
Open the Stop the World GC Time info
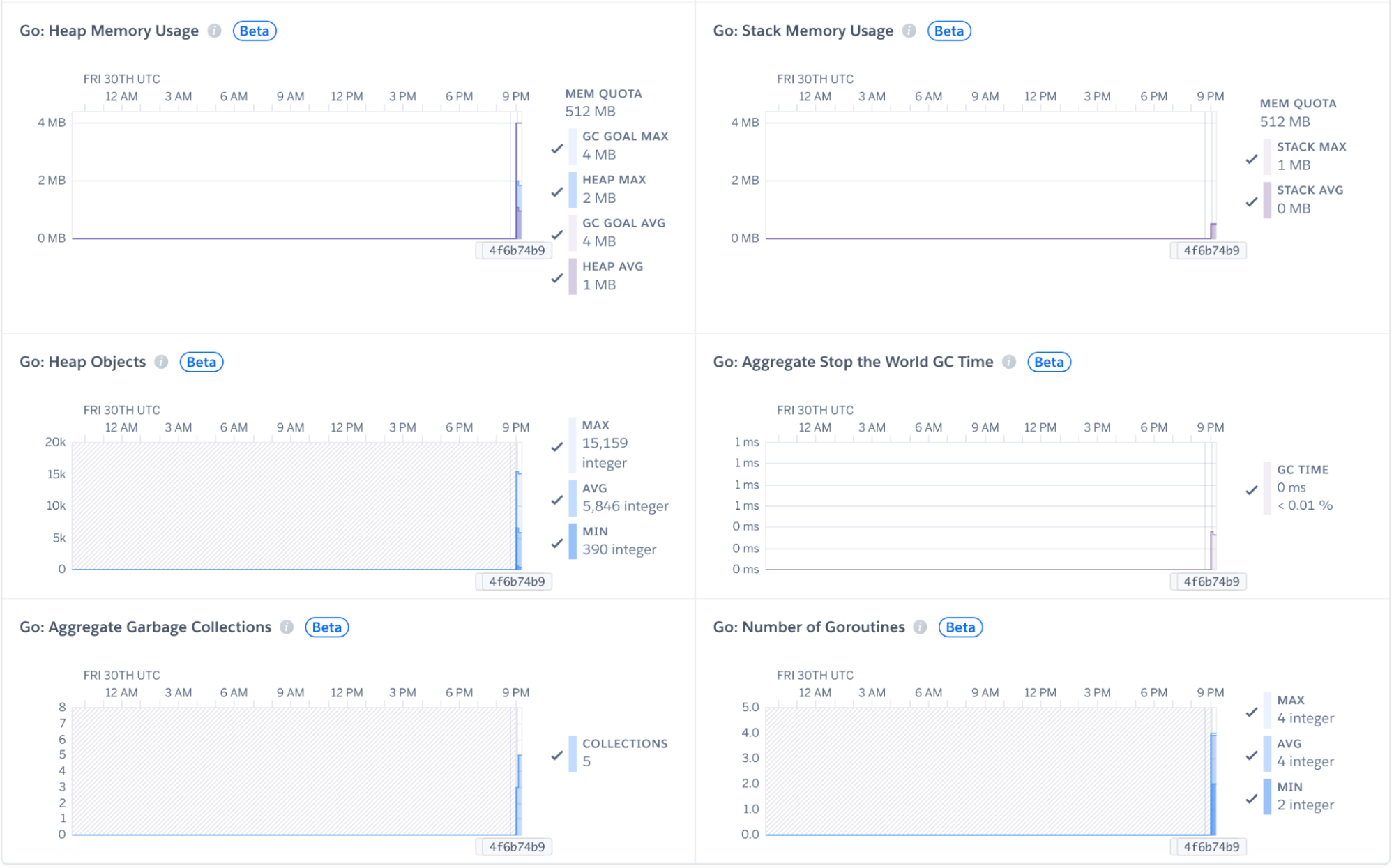(x=1009, y=362)
